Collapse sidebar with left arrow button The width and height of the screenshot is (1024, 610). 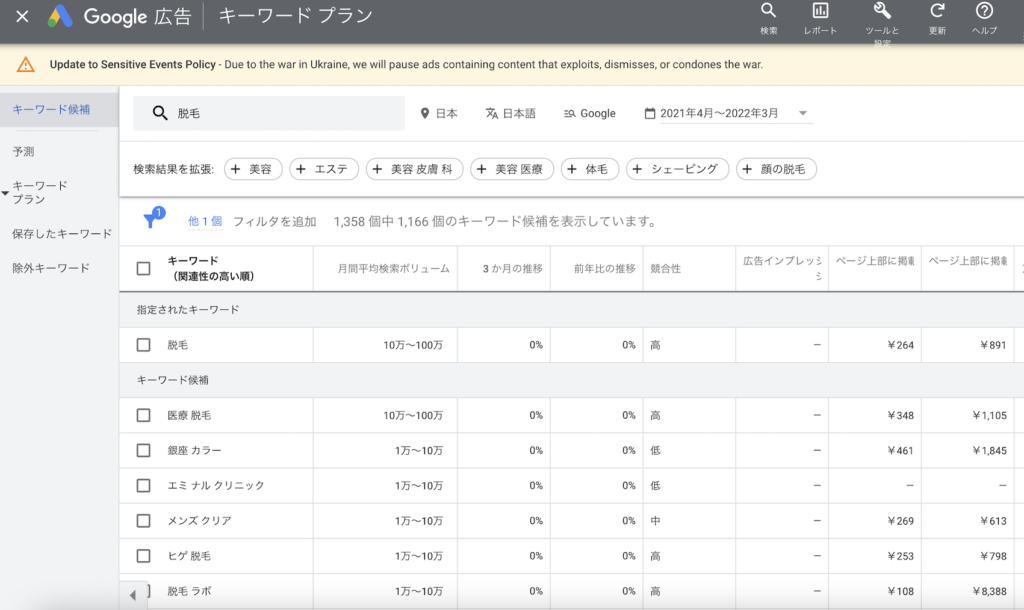click(133, 595)
